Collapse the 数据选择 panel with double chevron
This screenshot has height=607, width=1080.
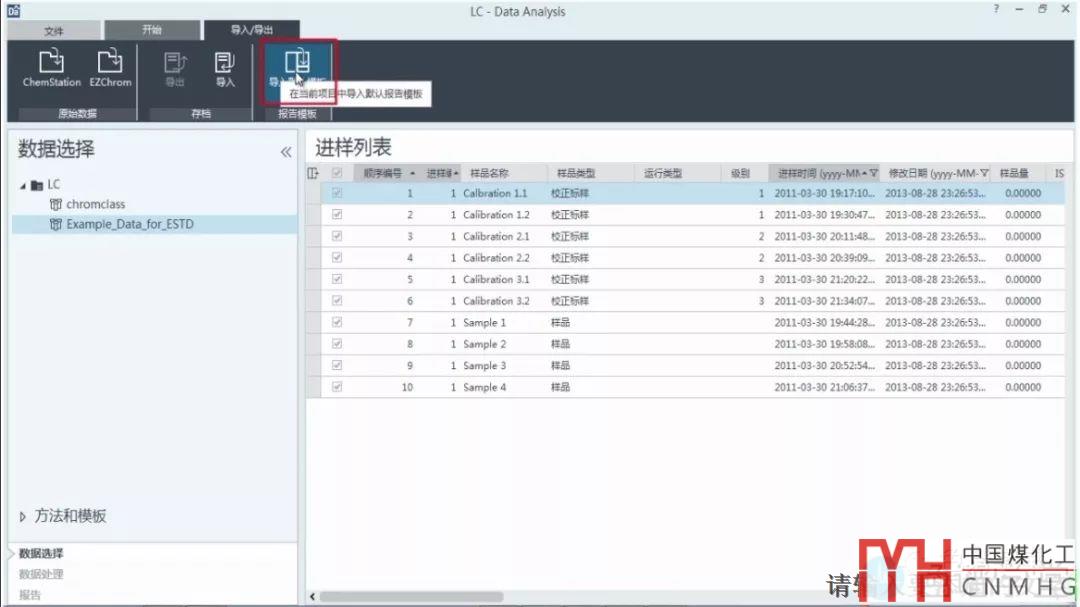coord(286,152)
